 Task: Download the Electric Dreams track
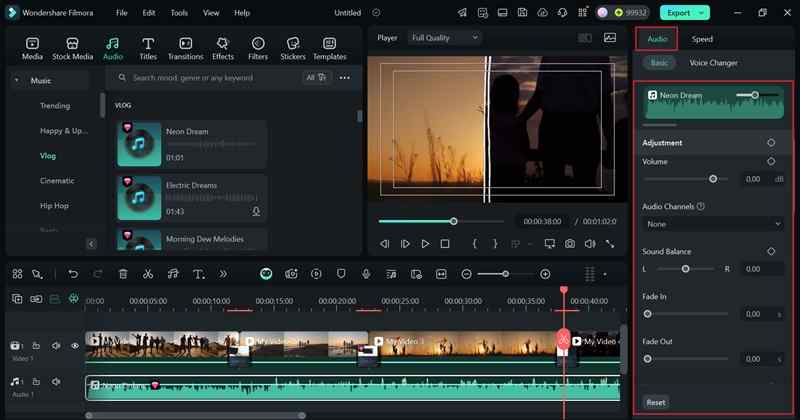point(256,211)
